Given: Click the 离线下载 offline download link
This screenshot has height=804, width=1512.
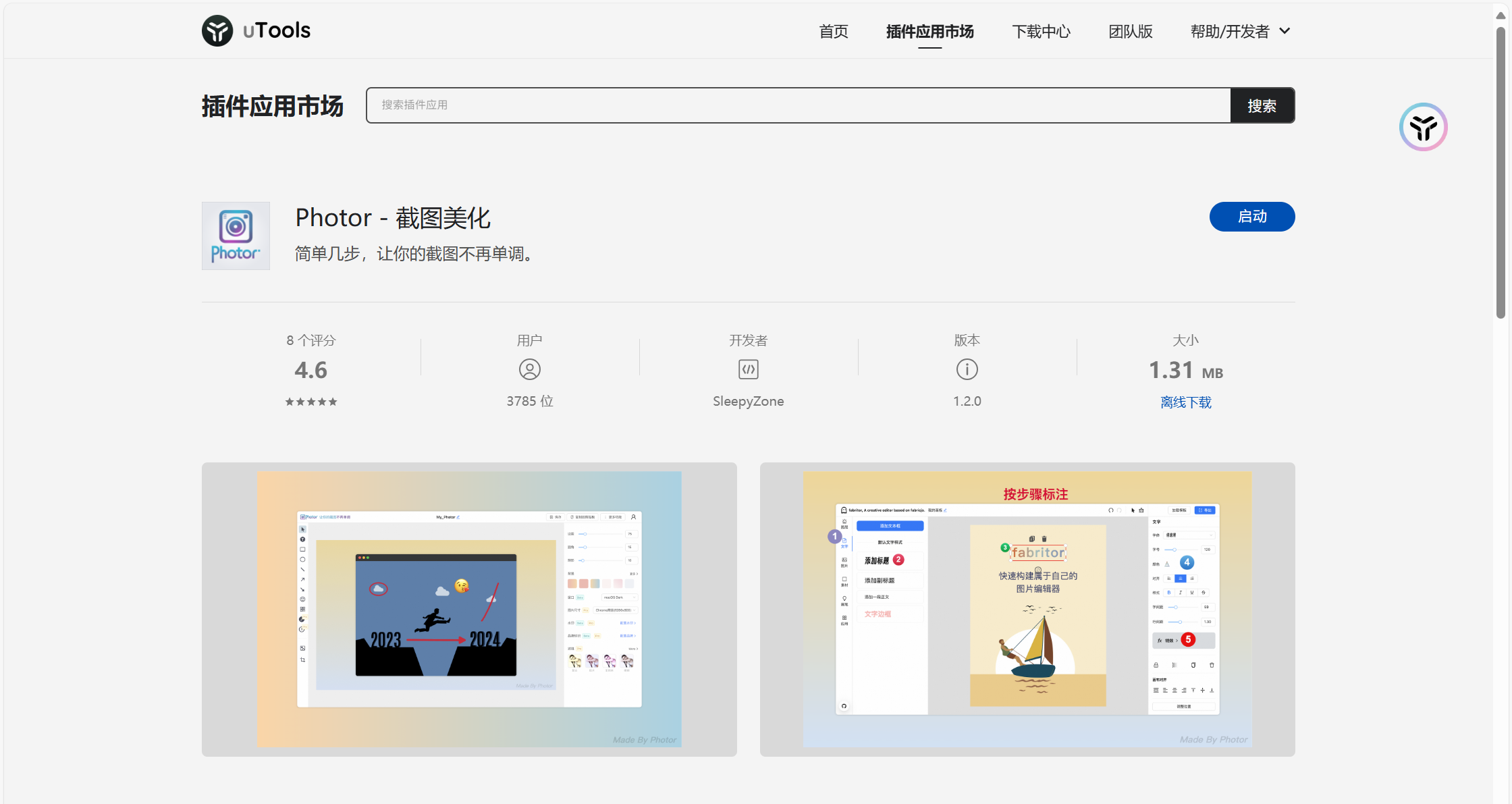Looking at the screenshot, I should [1186, 402].
